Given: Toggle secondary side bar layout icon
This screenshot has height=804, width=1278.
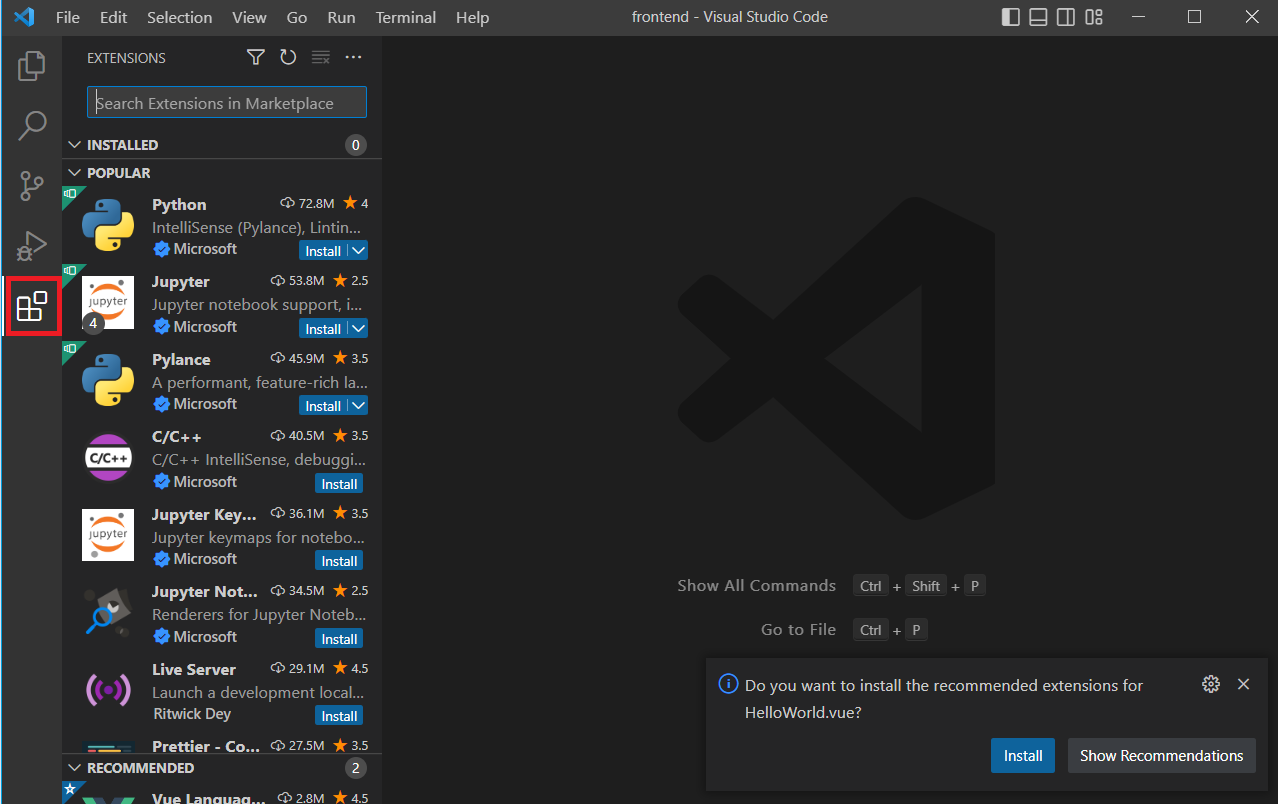Looking at the screenshot, I should click(1066, 17).
